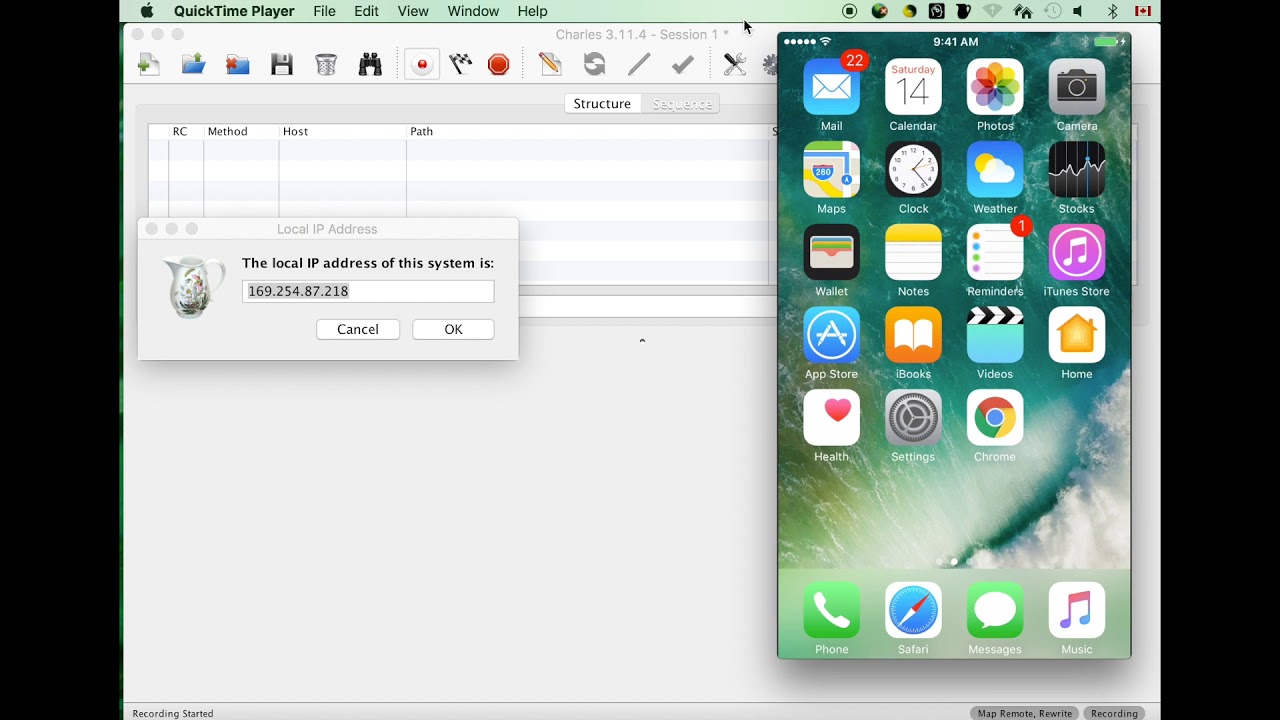This screenshot has height=720, width=1280.
Task: Click the screen recording stop icon in menu bar
Action: coord(850,11)
